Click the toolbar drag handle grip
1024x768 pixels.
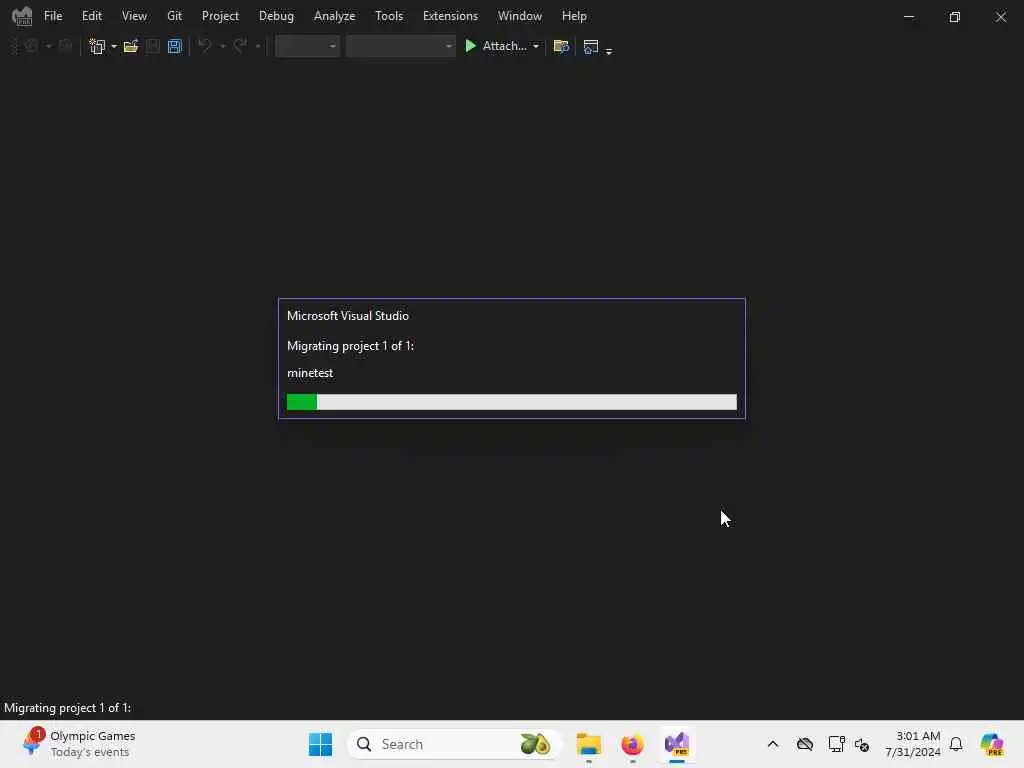[14, 46]
